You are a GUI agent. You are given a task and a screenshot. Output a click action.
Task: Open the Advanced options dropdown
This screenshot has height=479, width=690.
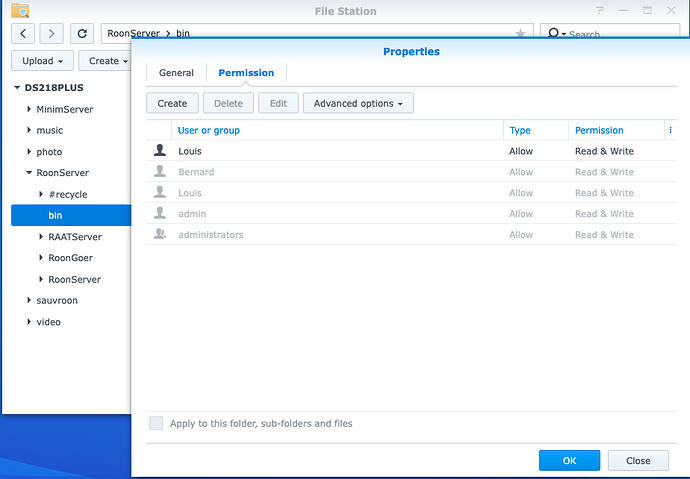(358, 103)
